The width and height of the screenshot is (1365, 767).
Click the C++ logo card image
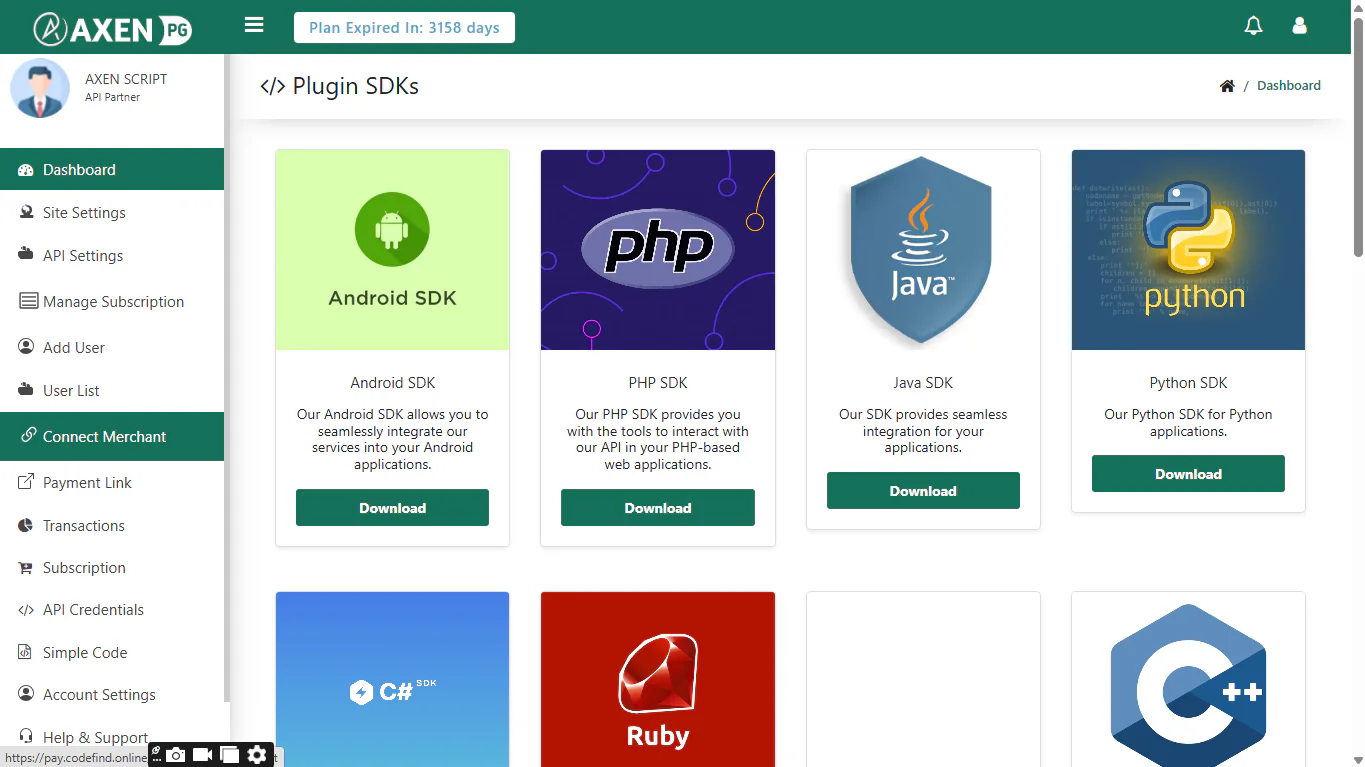1188,680
